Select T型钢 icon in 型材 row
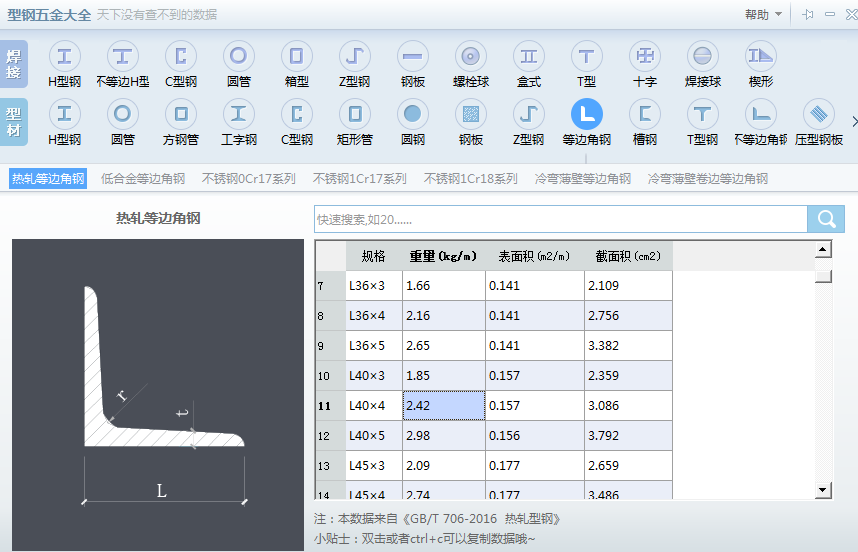Viewport: 858px width, 552px height. click(703, 114)
